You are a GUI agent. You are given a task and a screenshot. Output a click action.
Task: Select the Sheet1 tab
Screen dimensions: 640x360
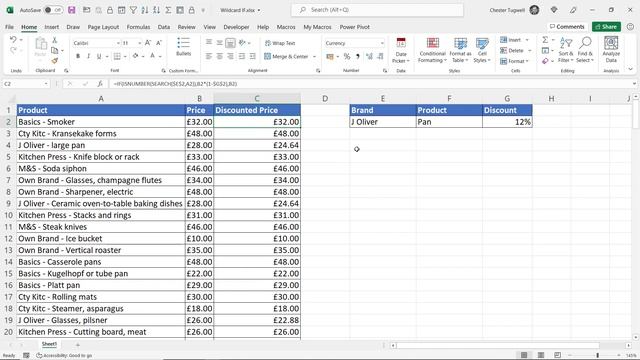pyautogui.click(x=49, y=344)
